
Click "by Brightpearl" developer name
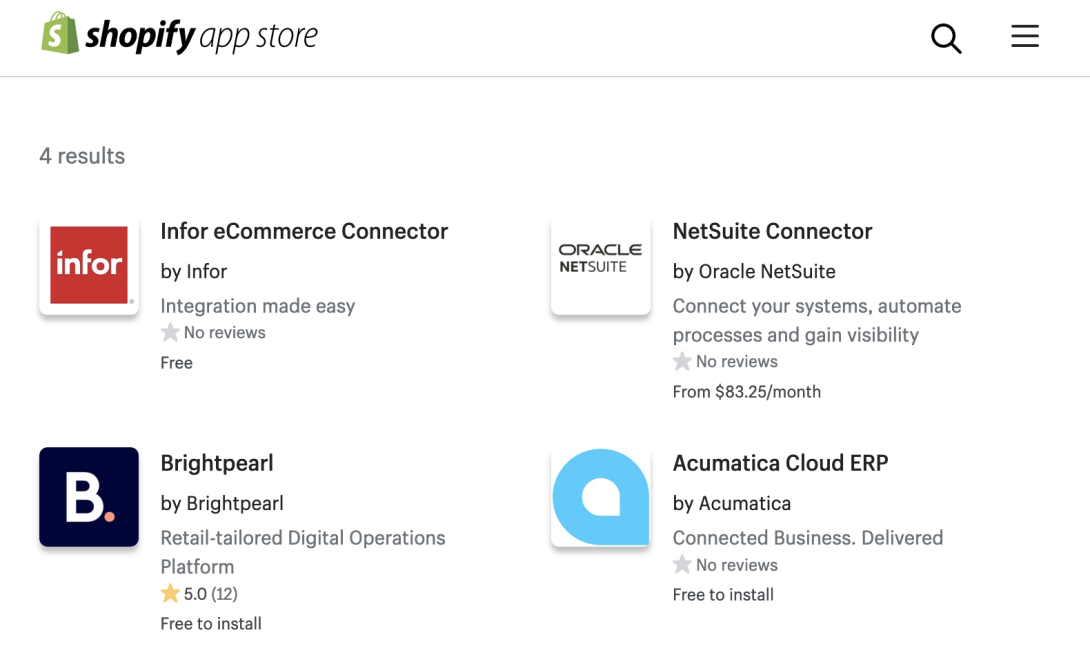click(x=222, y=503)
